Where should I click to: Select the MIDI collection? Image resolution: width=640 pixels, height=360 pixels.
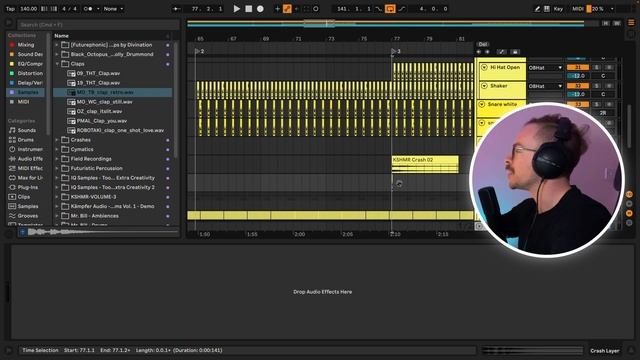click(x=23, y=102)
